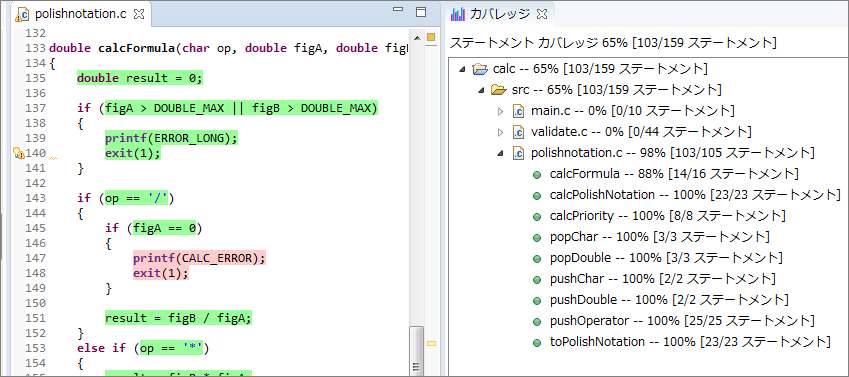Click the main.c file icon
Image resolution: width=849 pixels, height=377 pixels.
tap(519, 111)
